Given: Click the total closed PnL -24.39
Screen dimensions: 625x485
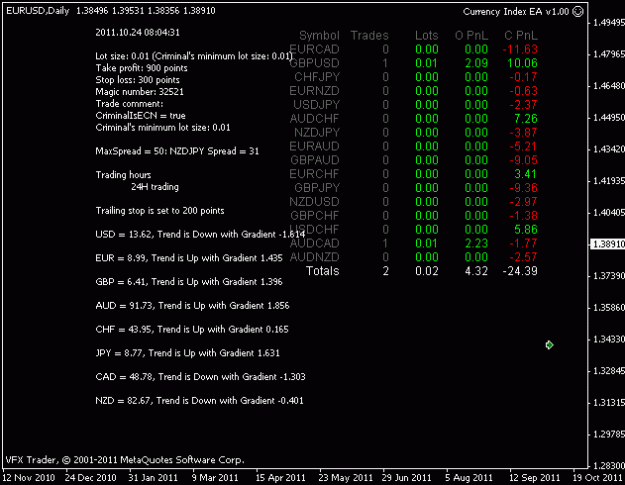Looking at the screenshot, I should (x=520, y=271).
